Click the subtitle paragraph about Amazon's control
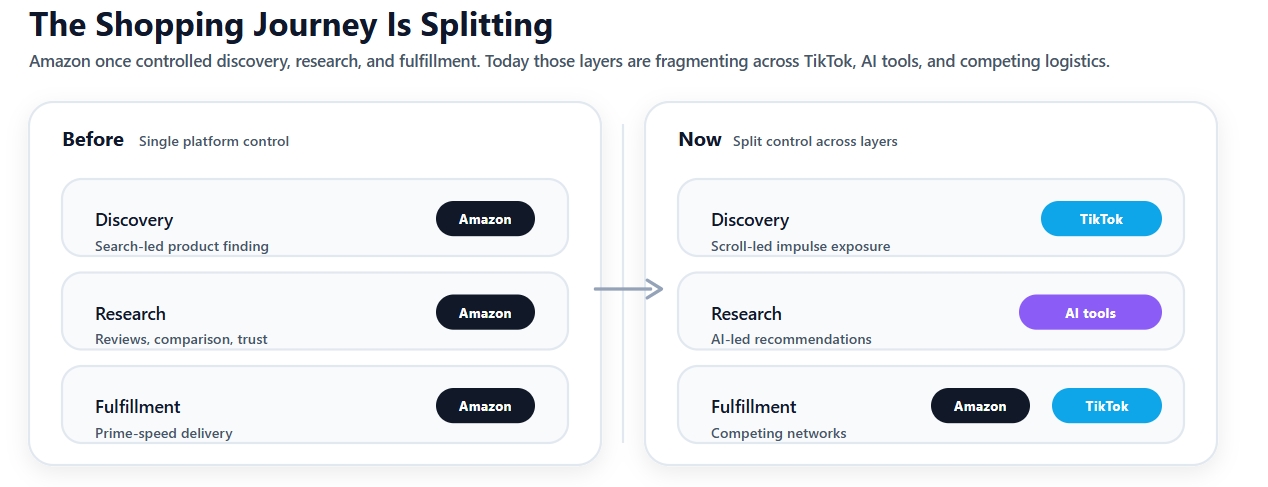The image size is (1268, 487). [x=569, y=62]
